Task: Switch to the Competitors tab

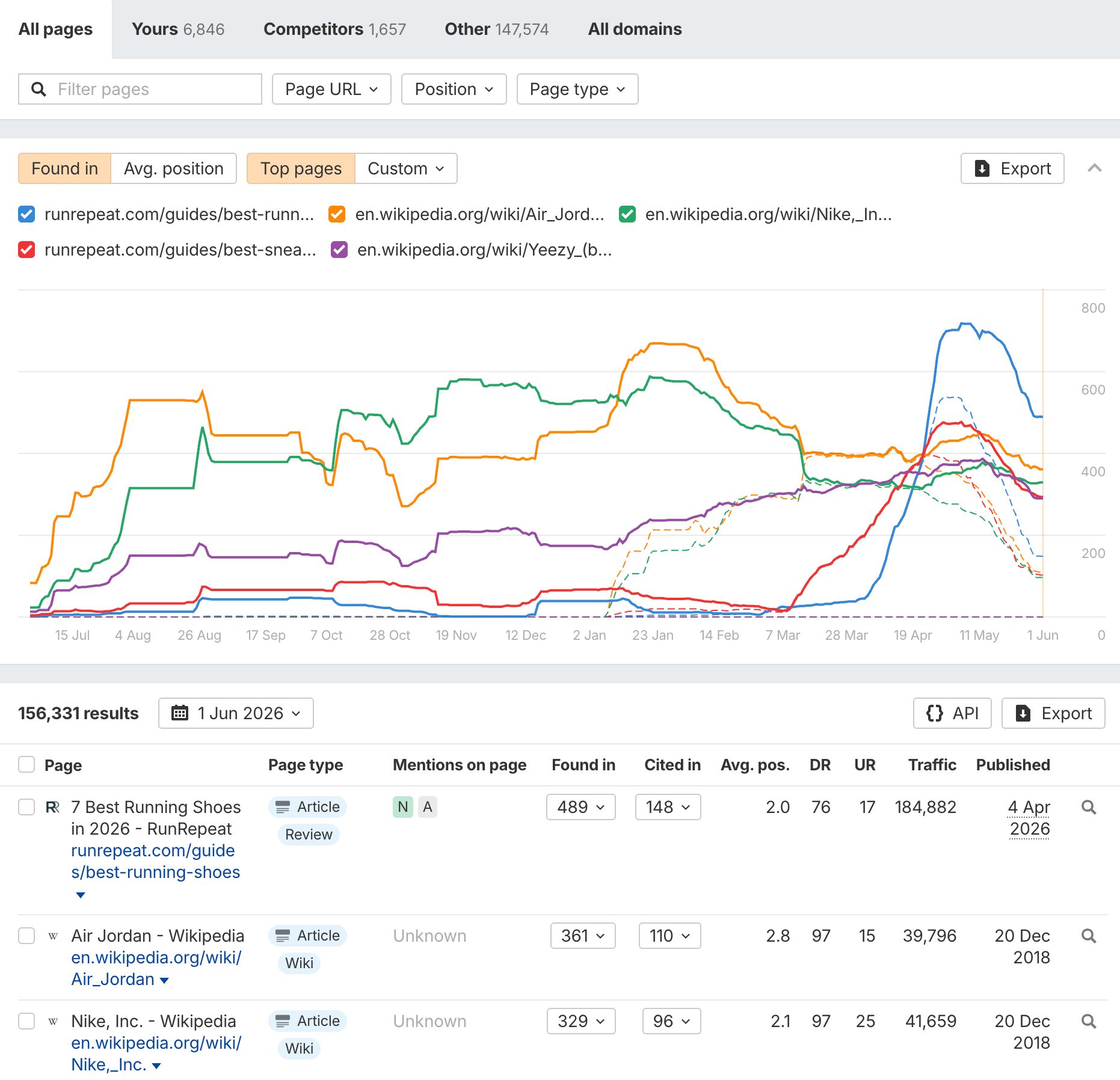Action: point(334,29)
